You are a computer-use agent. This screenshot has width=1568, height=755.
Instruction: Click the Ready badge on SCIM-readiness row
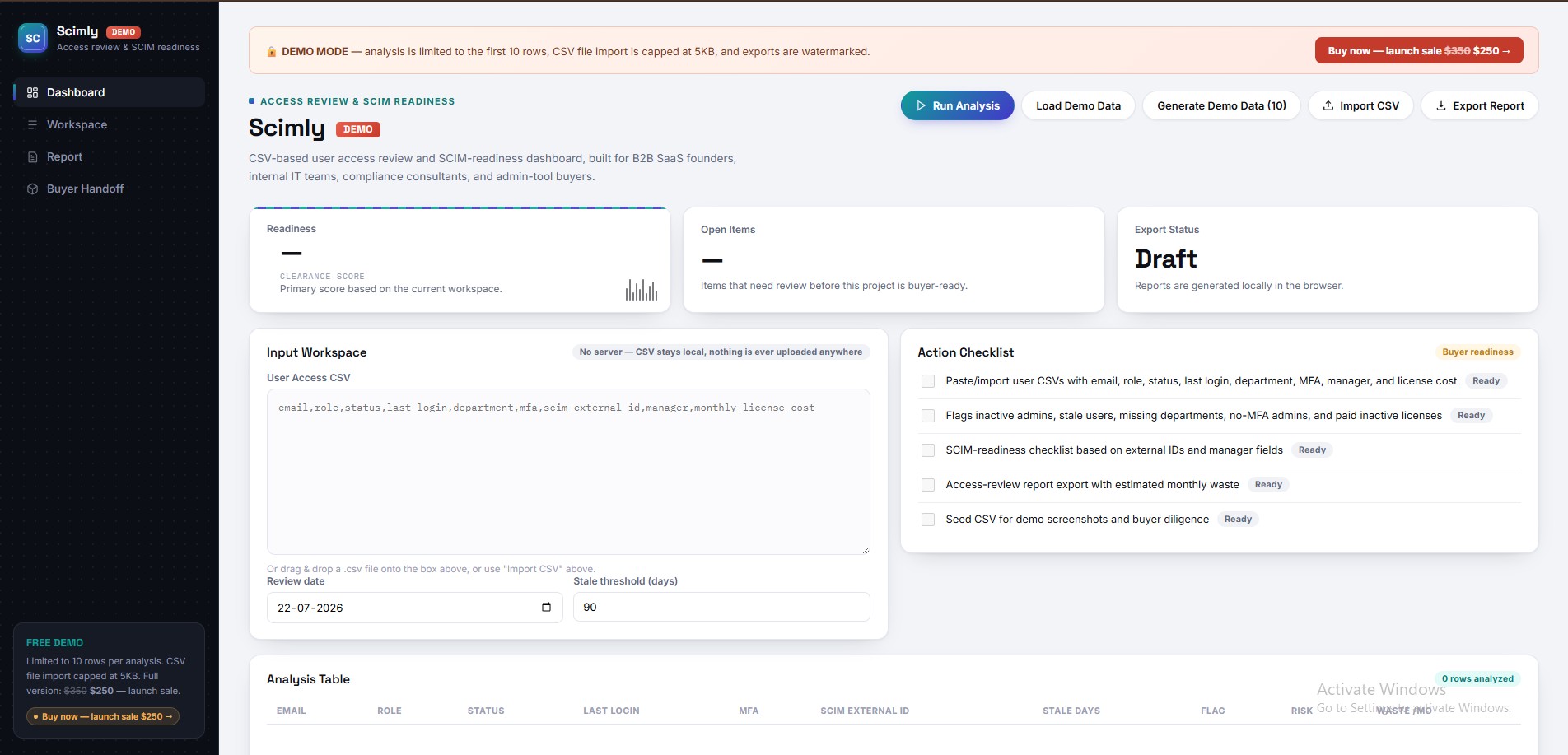pyautogui.click(x=1312, y=450)
